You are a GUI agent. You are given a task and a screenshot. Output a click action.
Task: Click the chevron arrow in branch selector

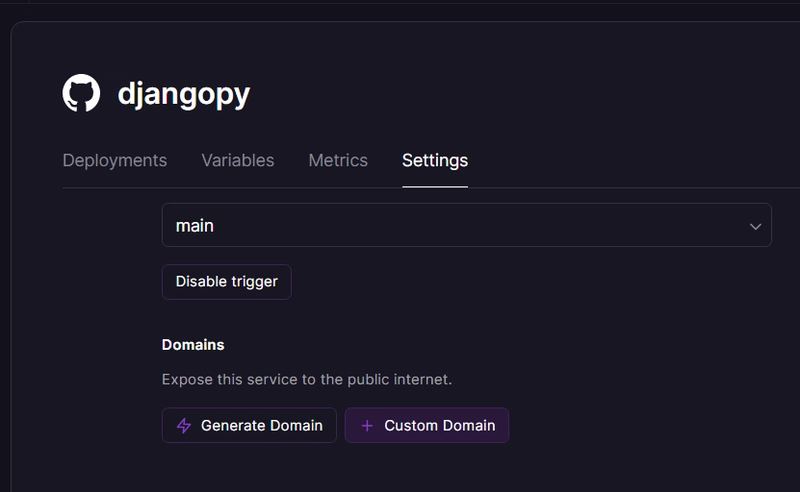pos(755,226)
